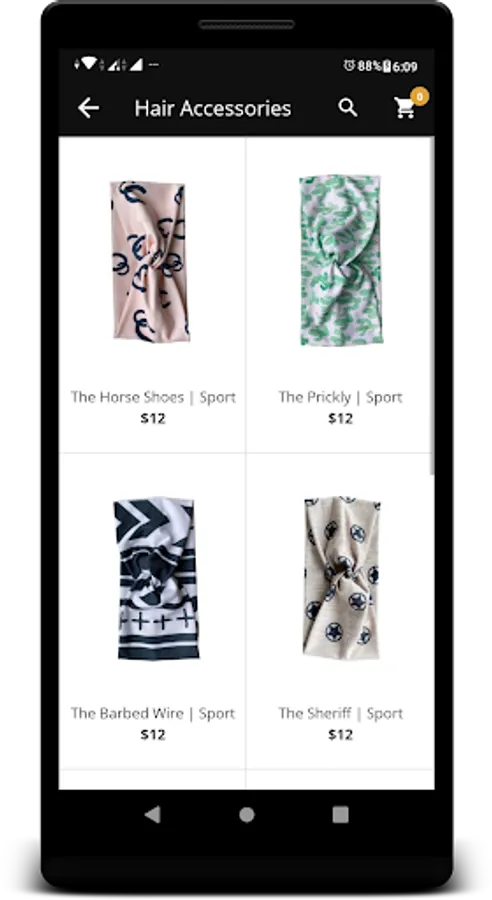Select 'The Barbed Wire | Sport' title
Viewport: 492px width, 900px height.
click(x=153, y=713)
